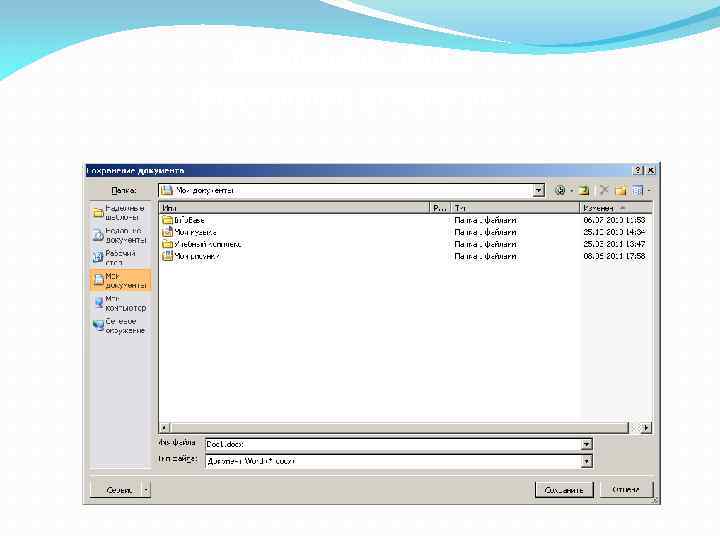Click the date 25.10.2010 14:34

click(x=614, y=232)
